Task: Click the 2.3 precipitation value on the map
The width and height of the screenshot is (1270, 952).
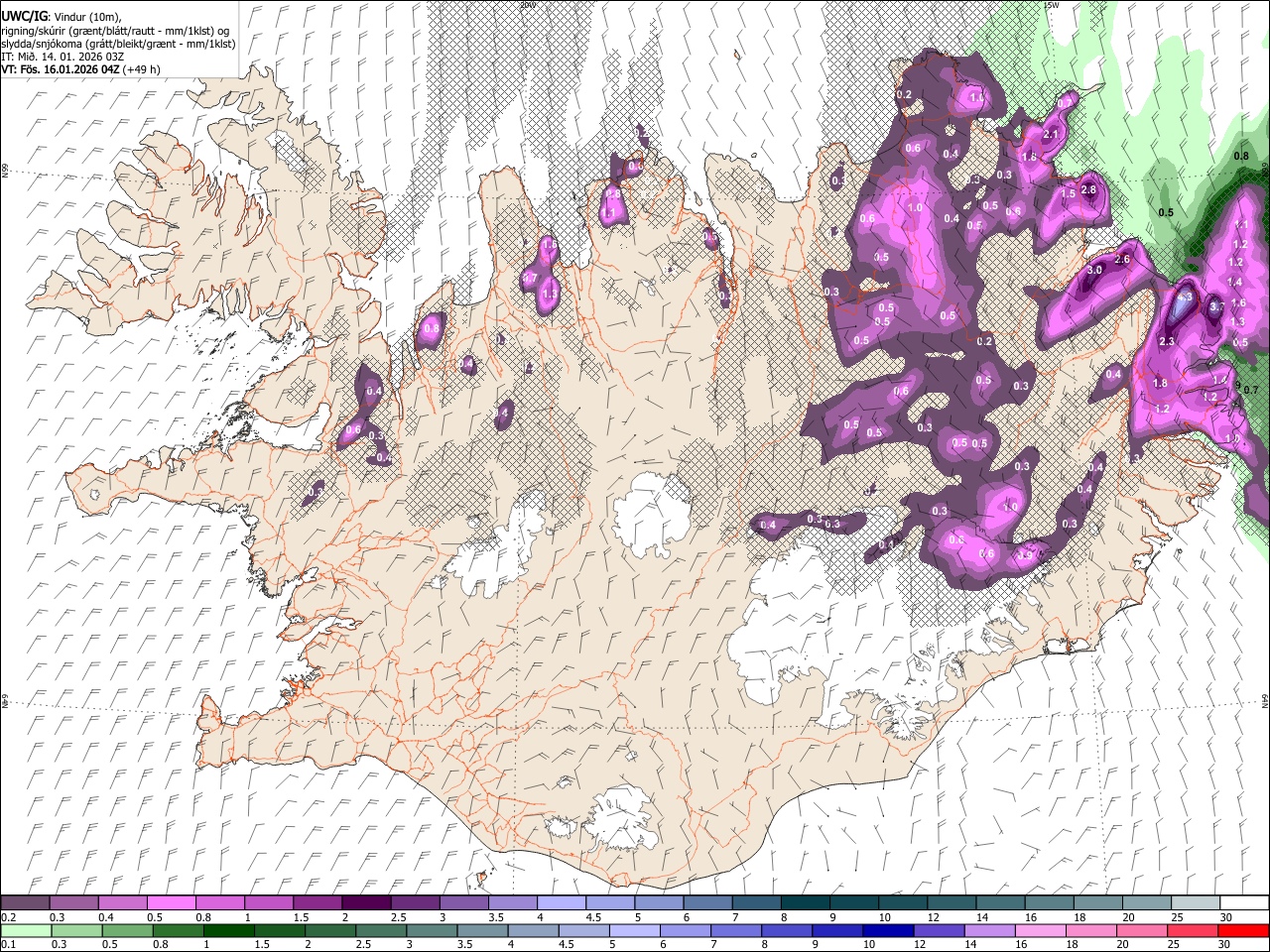Action: coord(1167,342)
